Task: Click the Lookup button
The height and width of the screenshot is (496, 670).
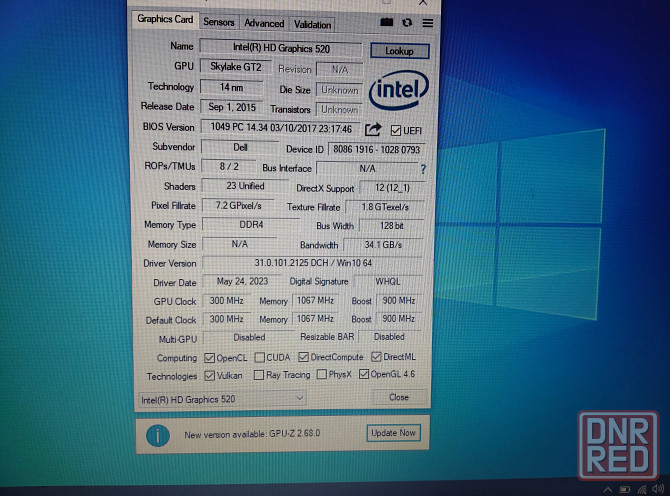Action: [x=400, y=51]
